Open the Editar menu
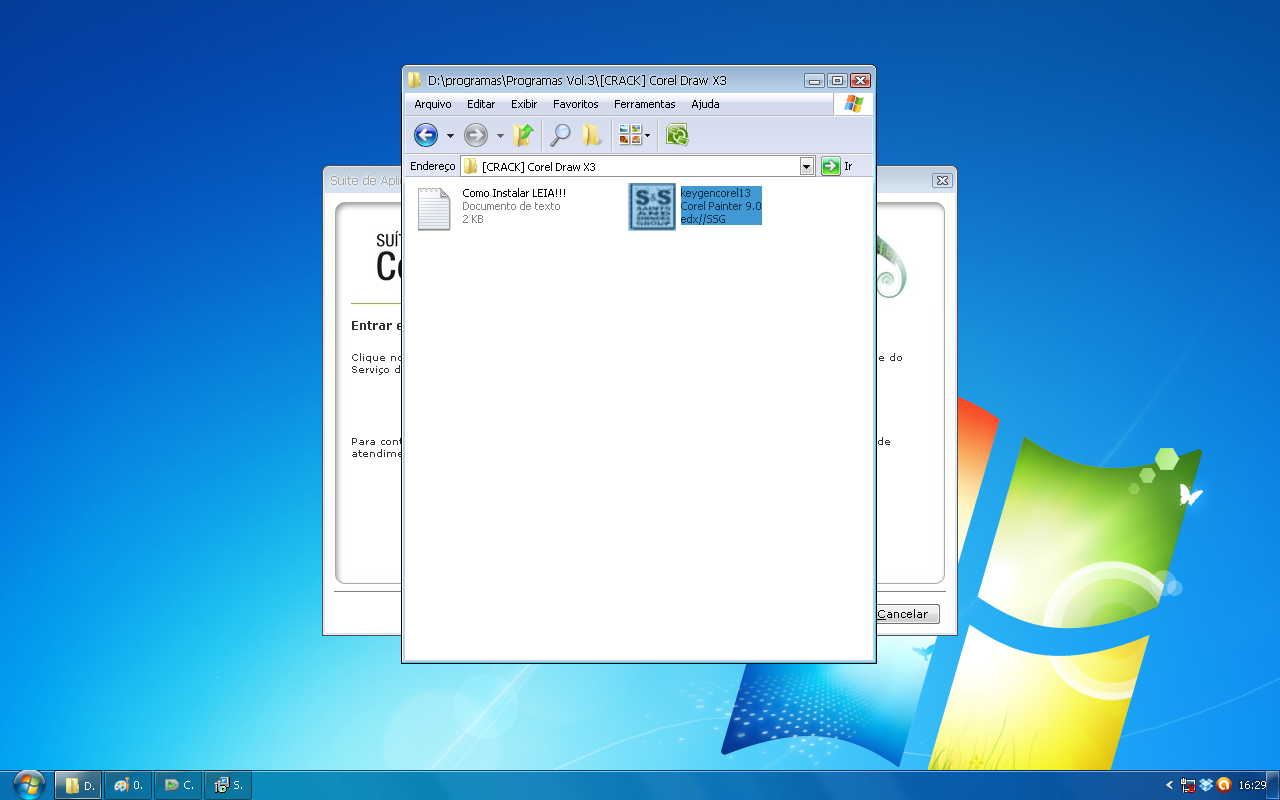 (x=481, y=104)
